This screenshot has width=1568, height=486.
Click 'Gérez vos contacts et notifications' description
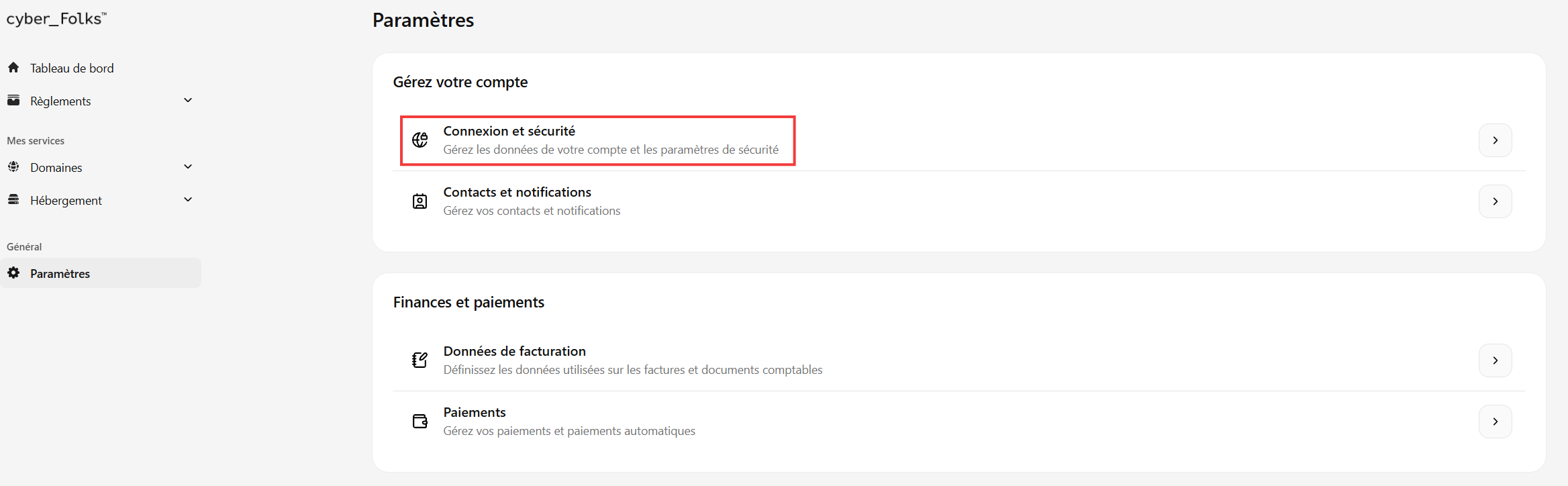[x=532, y=211]
